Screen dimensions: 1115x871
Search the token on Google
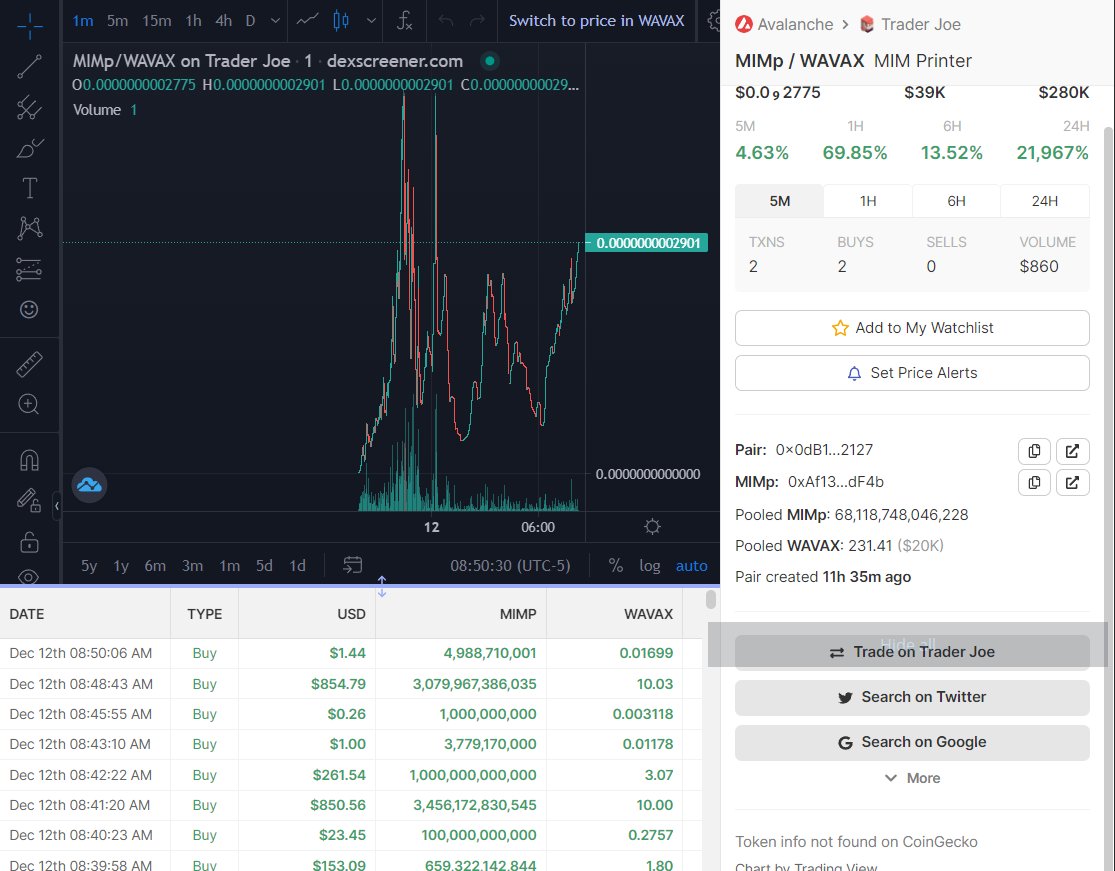coord(912,742)
